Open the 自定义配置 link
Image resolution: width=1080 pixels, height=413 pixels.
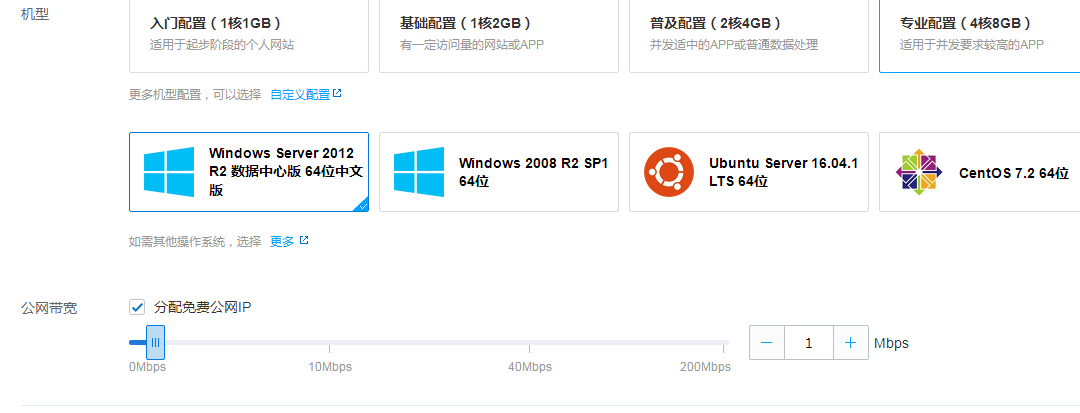pos(300,95)
